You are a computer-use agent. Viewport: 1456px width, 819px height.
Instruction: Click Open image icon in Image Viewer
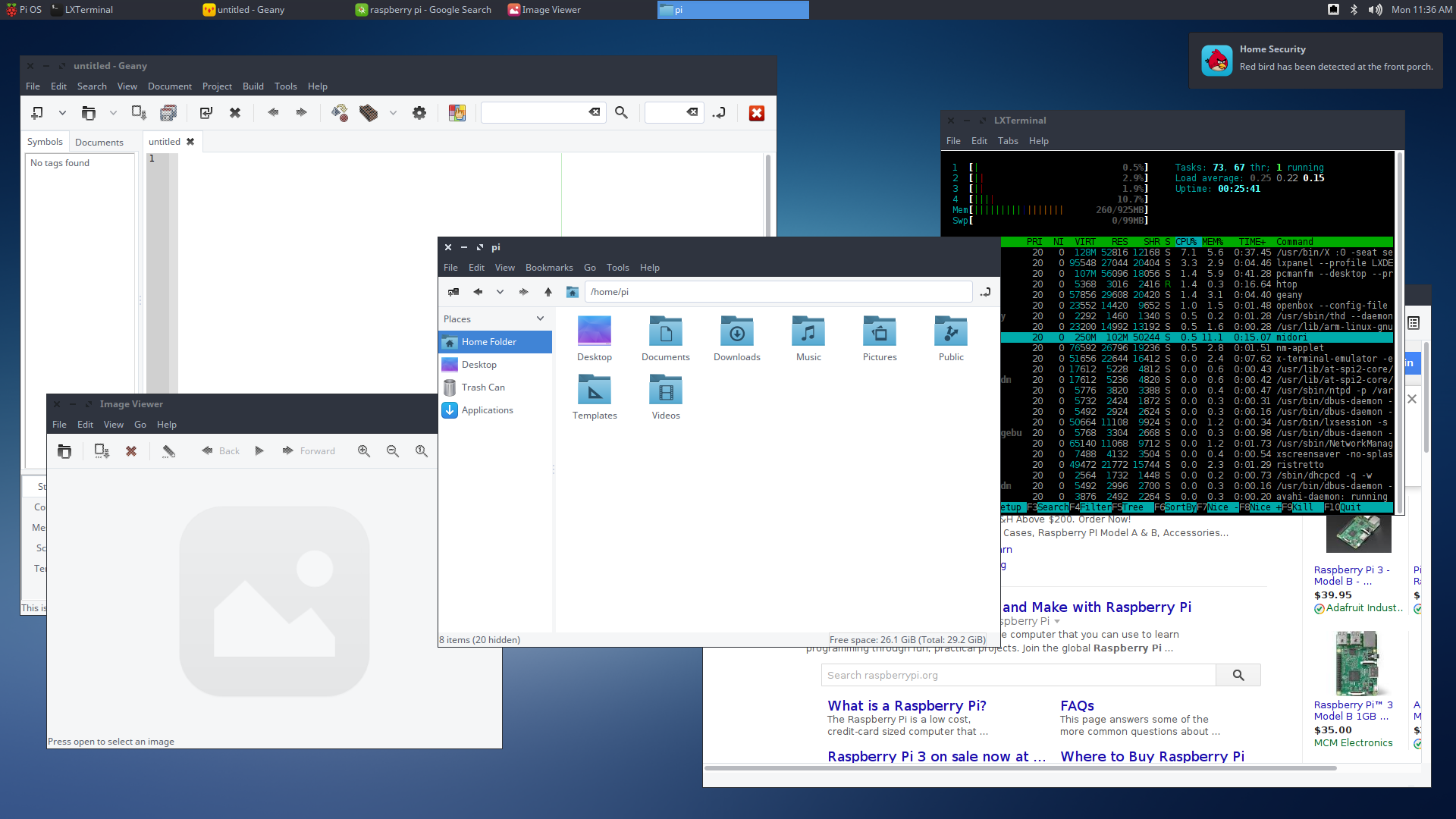click(64, 451)
